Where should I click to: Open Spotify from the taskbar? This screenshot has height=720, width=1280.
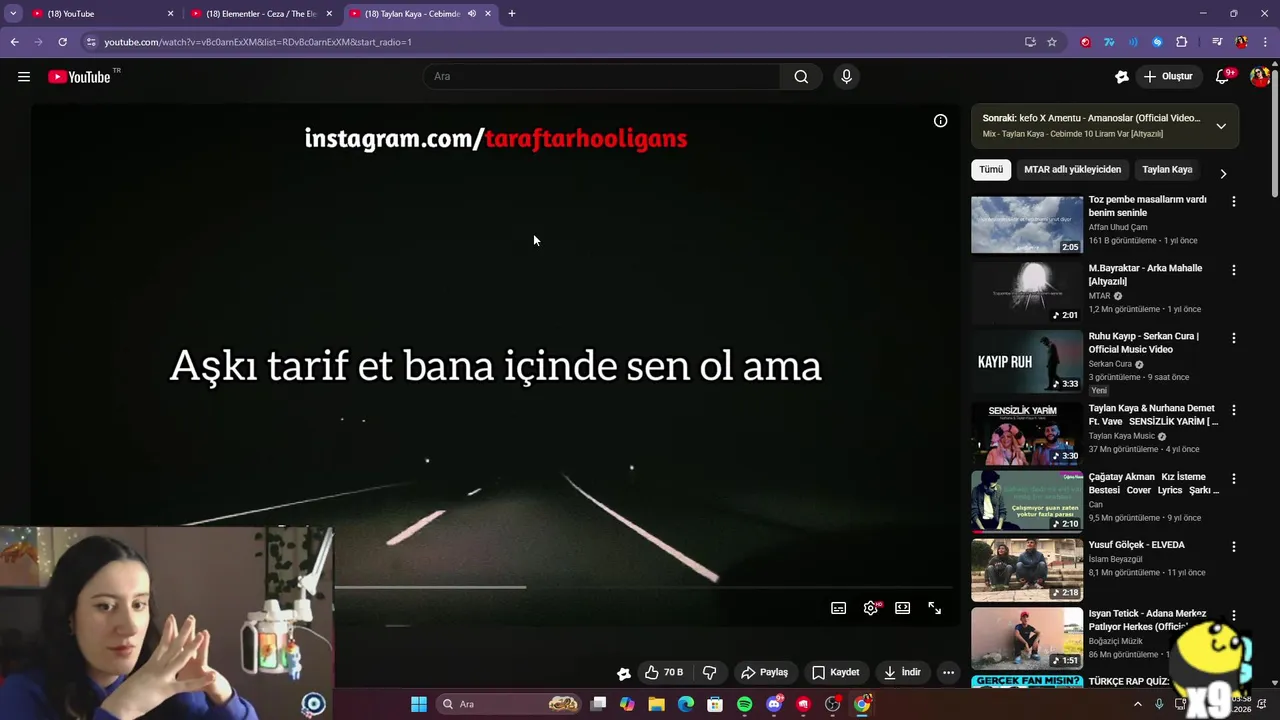tap(744, 704)
